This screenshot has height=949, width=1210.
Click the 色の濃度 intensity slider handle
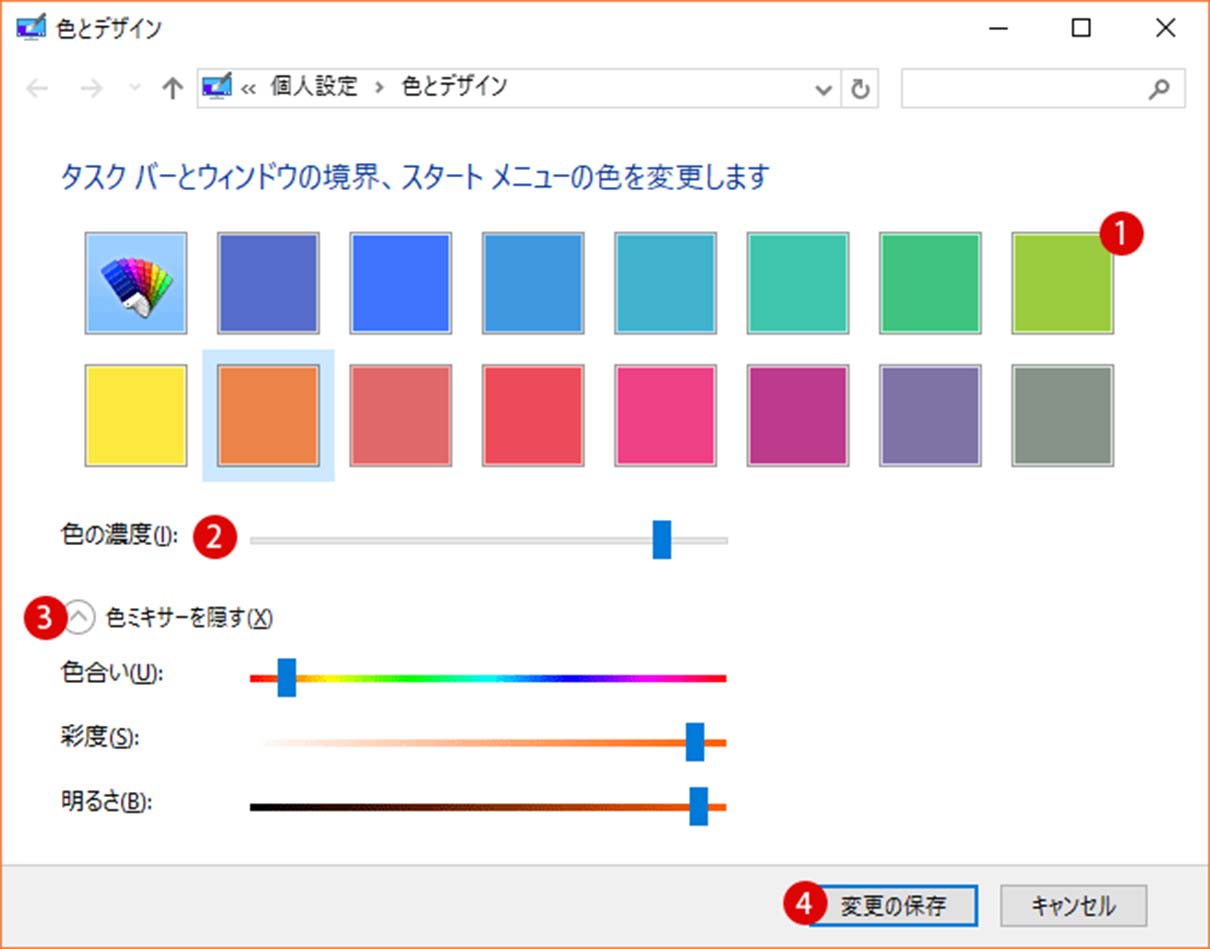(661, 540)
